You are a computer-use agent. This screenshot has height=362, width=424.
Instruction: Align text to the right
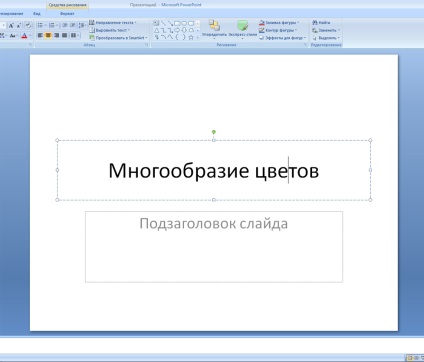click(56, 35)
